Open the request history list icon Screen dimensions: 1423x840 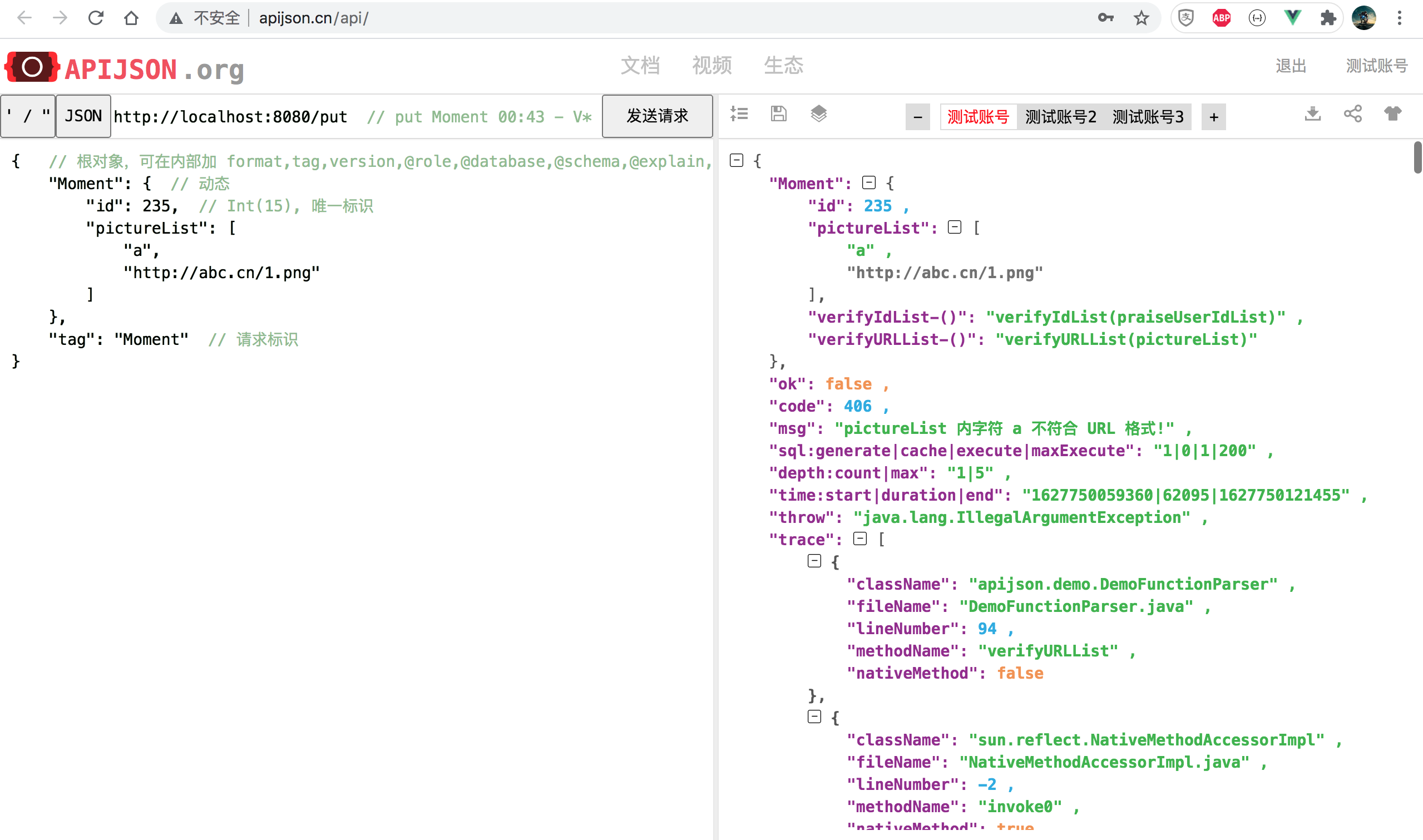739,115
